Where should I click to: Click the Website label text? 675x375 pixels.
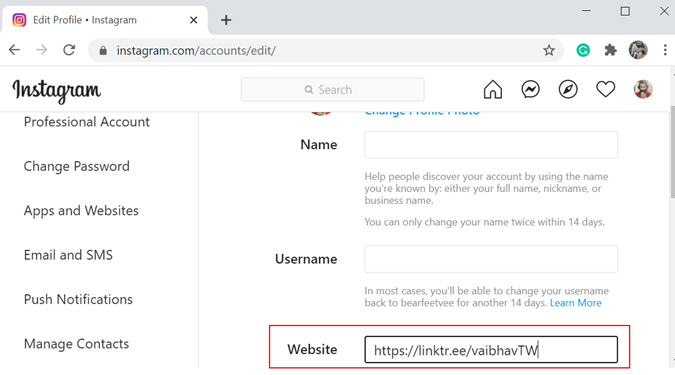pos(312,349)
